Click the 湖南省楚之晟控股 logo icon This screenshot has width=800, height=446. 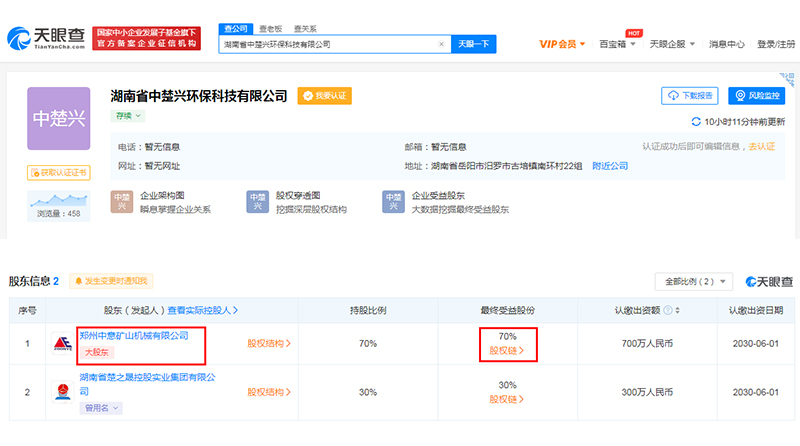click(62, 392)
